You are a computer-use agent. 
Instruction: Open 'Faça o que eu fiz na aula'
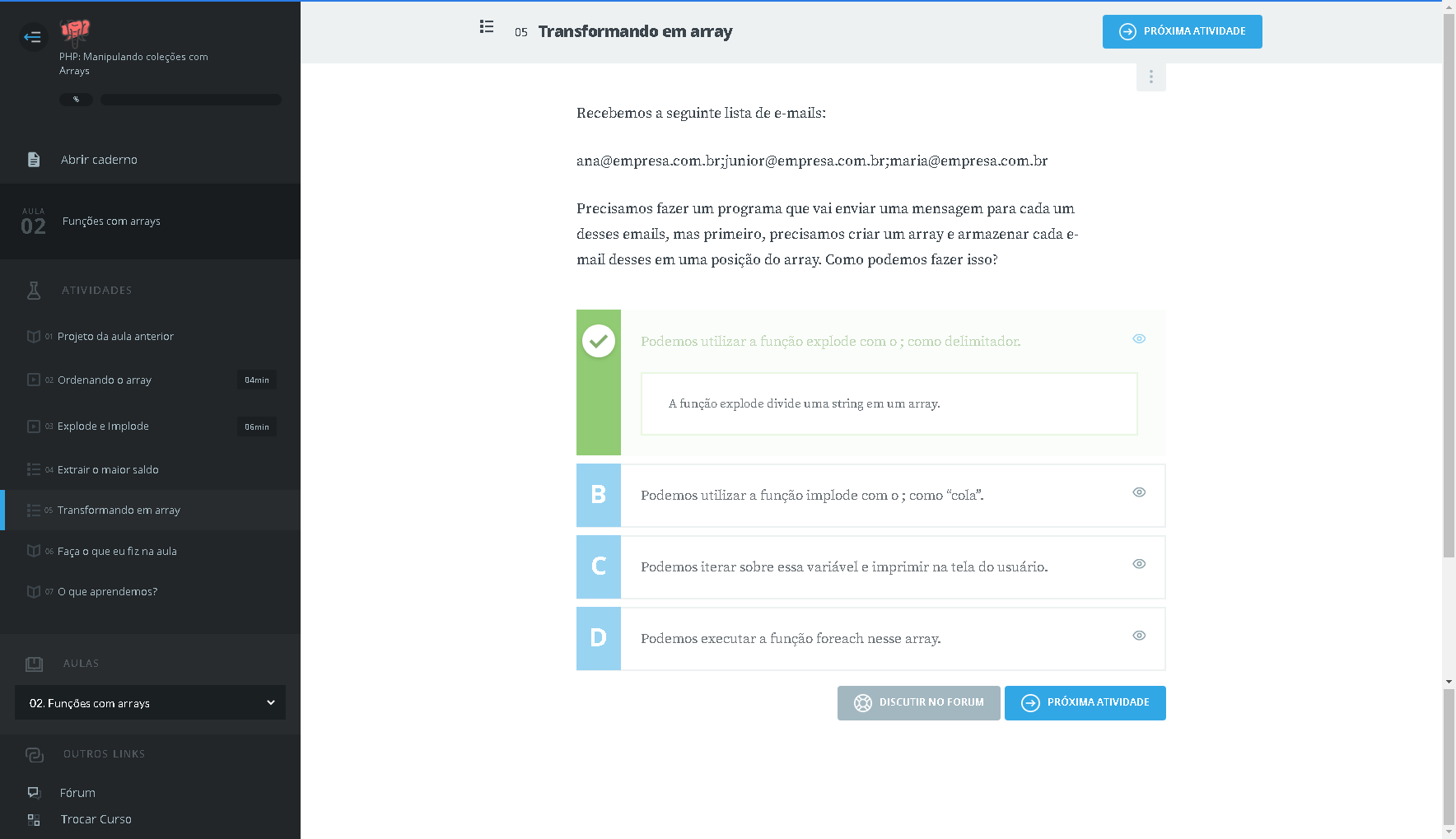pyautogui.click(x=117, y=551)
